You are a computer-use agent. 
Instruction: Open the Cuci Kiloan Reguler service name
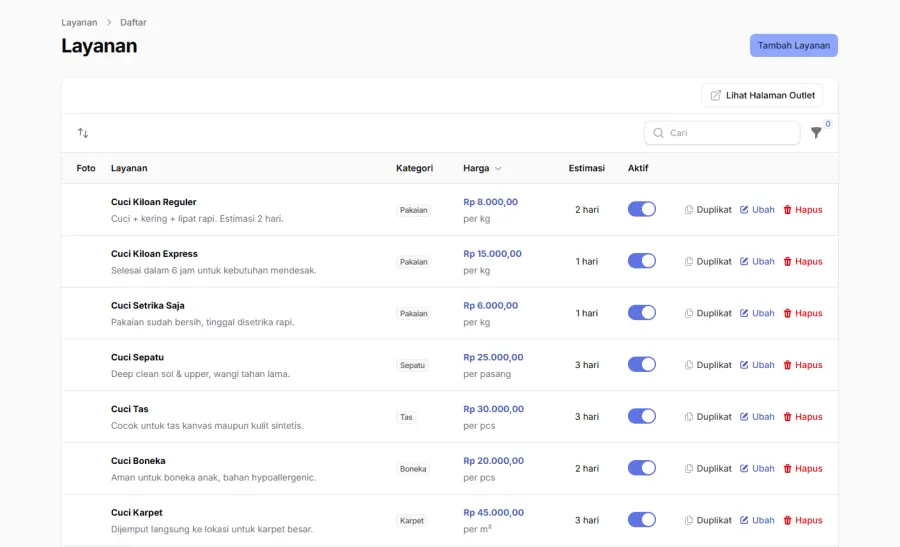154,202
